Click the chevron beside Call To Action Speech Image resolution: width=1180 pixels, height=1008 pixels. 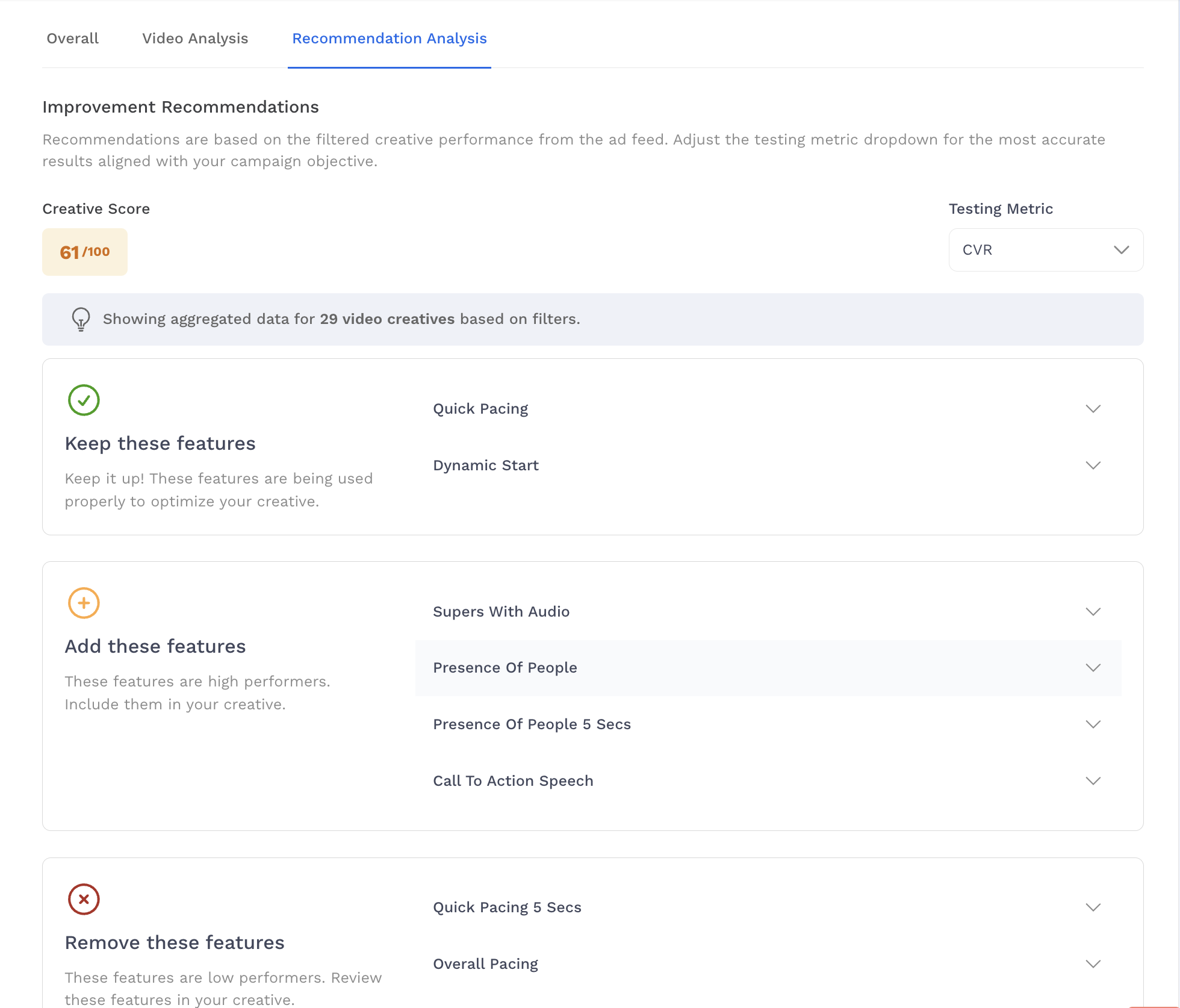pyautogui.click(x=1093, y=781)
